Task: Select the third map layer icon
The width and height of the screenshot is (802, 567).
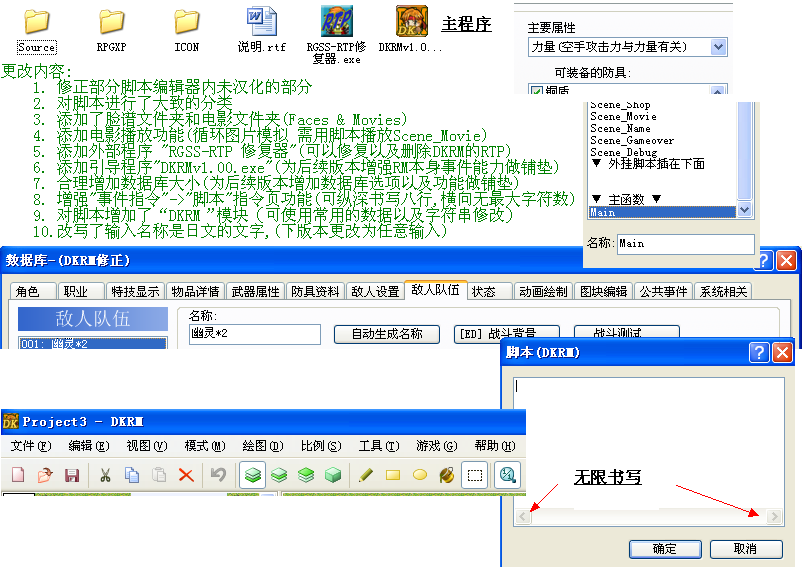Action: pos(306,475)
